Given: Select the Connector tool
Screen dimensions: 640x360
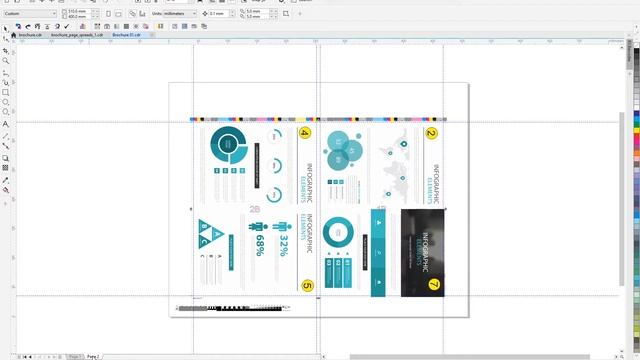Looking at the screenshot, I should (x=5, y=146).
